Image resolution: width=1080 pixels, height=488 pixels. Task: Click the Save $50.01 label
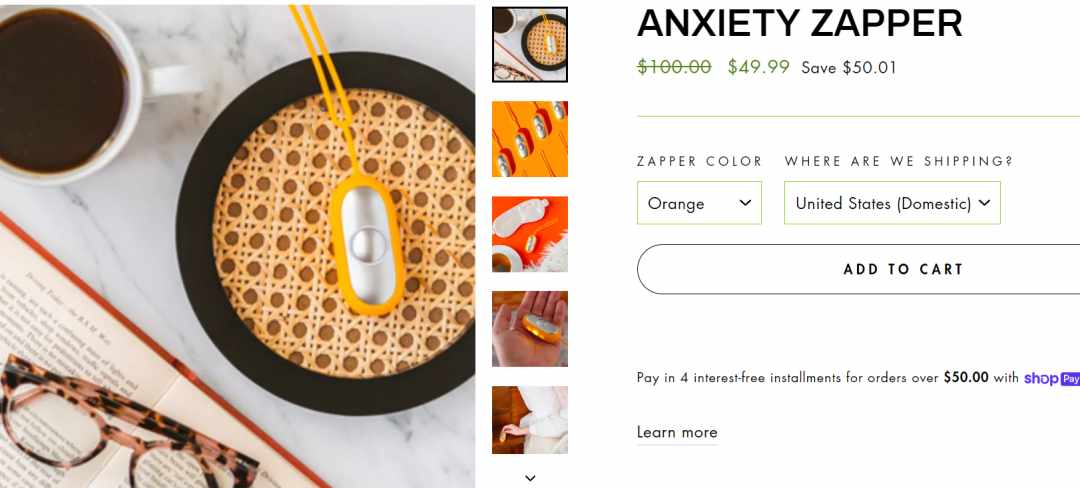pos(849,67)
